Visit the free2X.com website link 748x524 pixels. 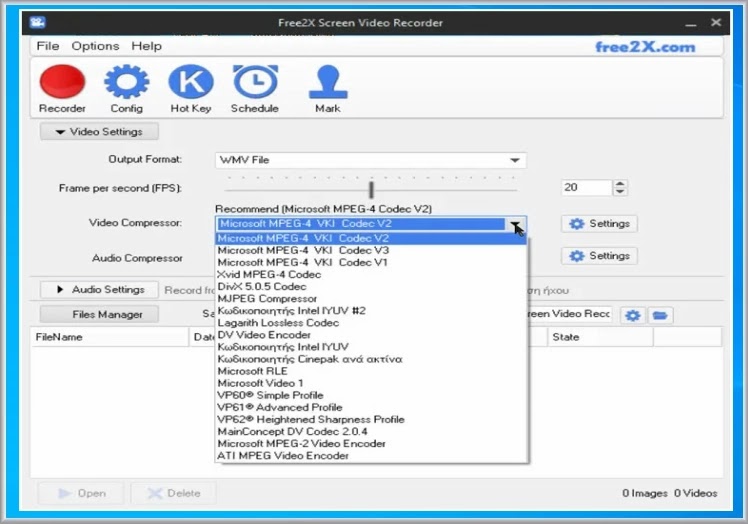[x=645, y=47]
